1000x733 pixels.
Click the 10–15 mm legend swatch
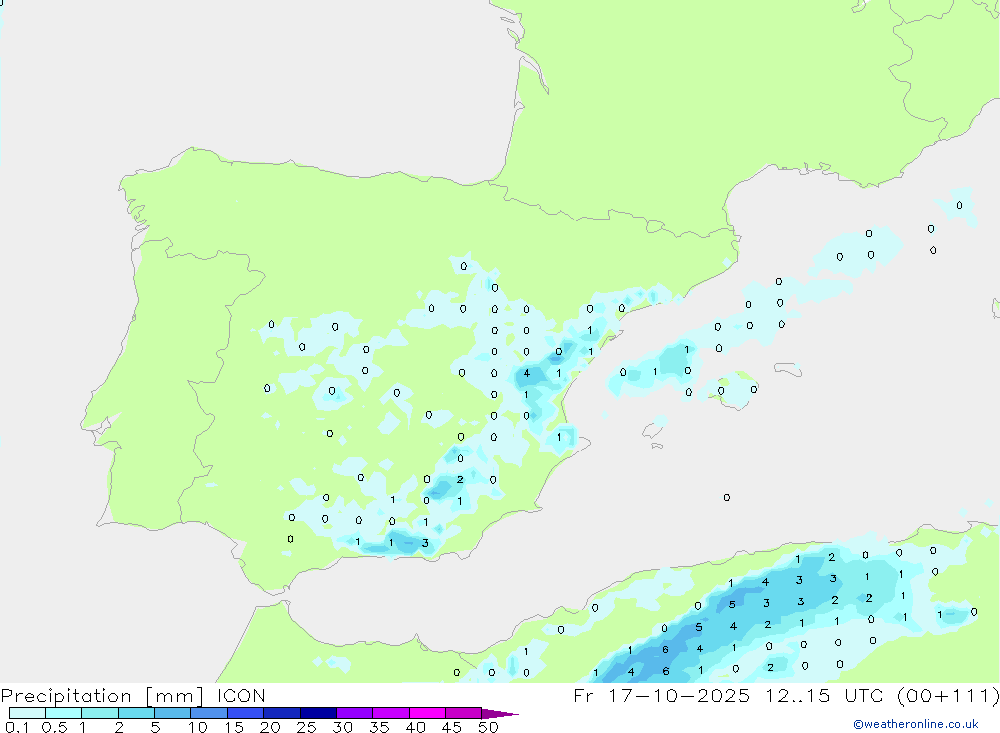click(x=209, y=713)
